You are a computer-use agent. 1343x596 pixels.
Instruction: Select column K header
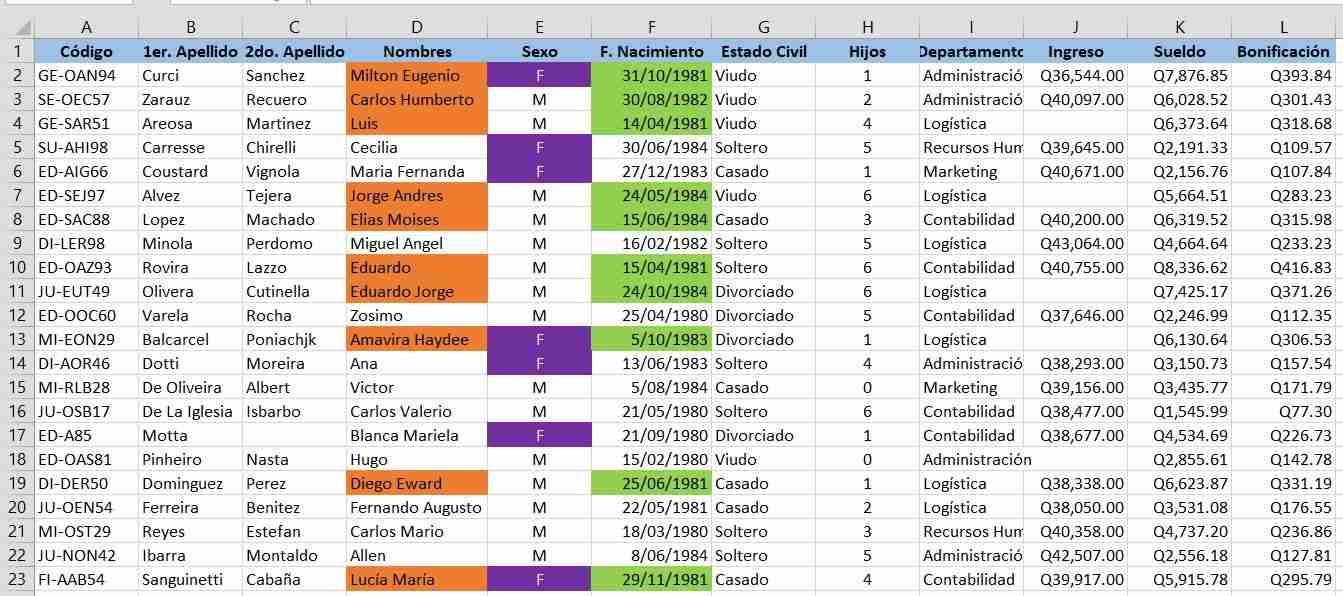1179,27
